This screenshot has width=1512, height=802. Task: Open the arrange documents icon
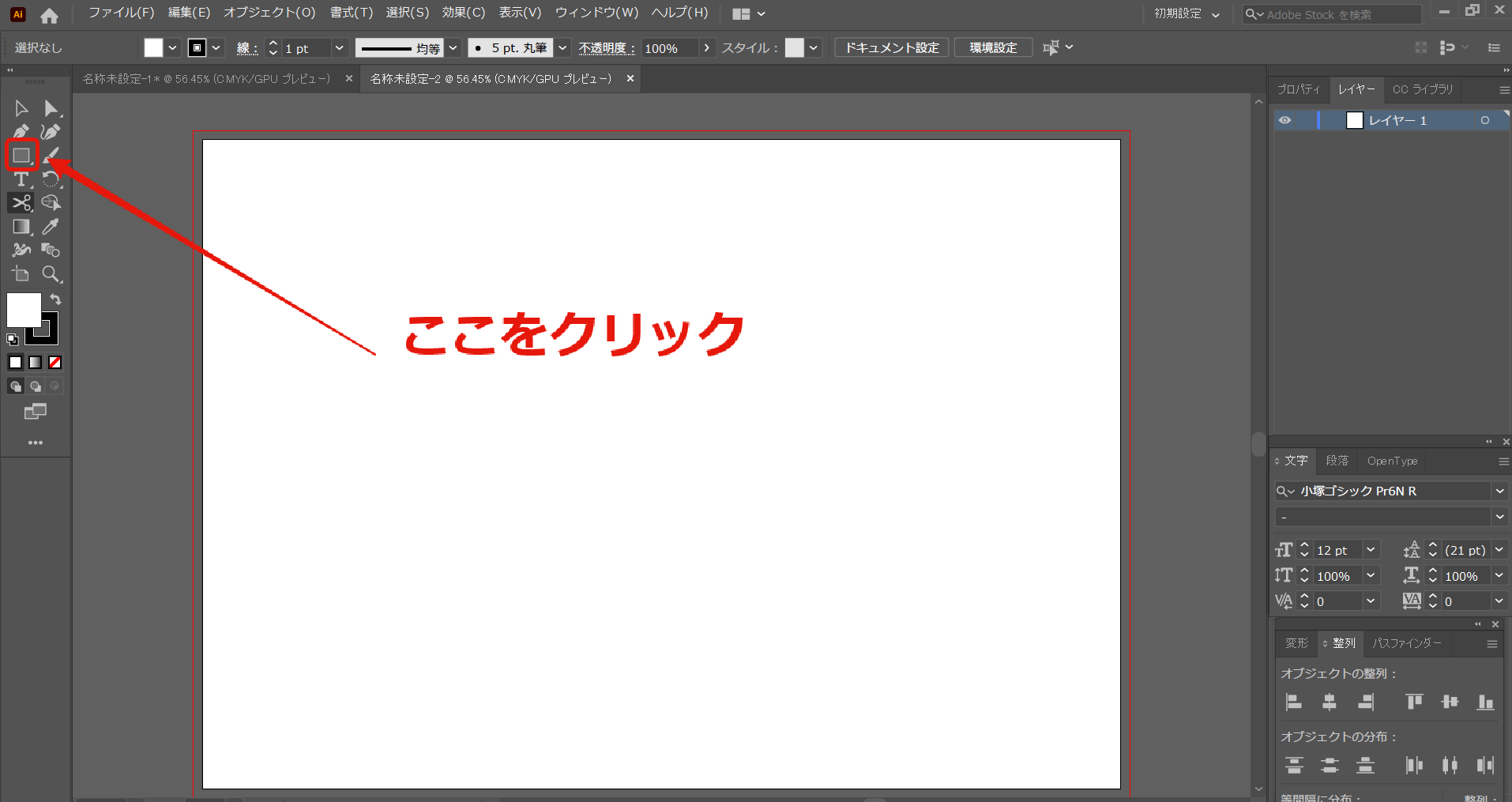point(748,13)
